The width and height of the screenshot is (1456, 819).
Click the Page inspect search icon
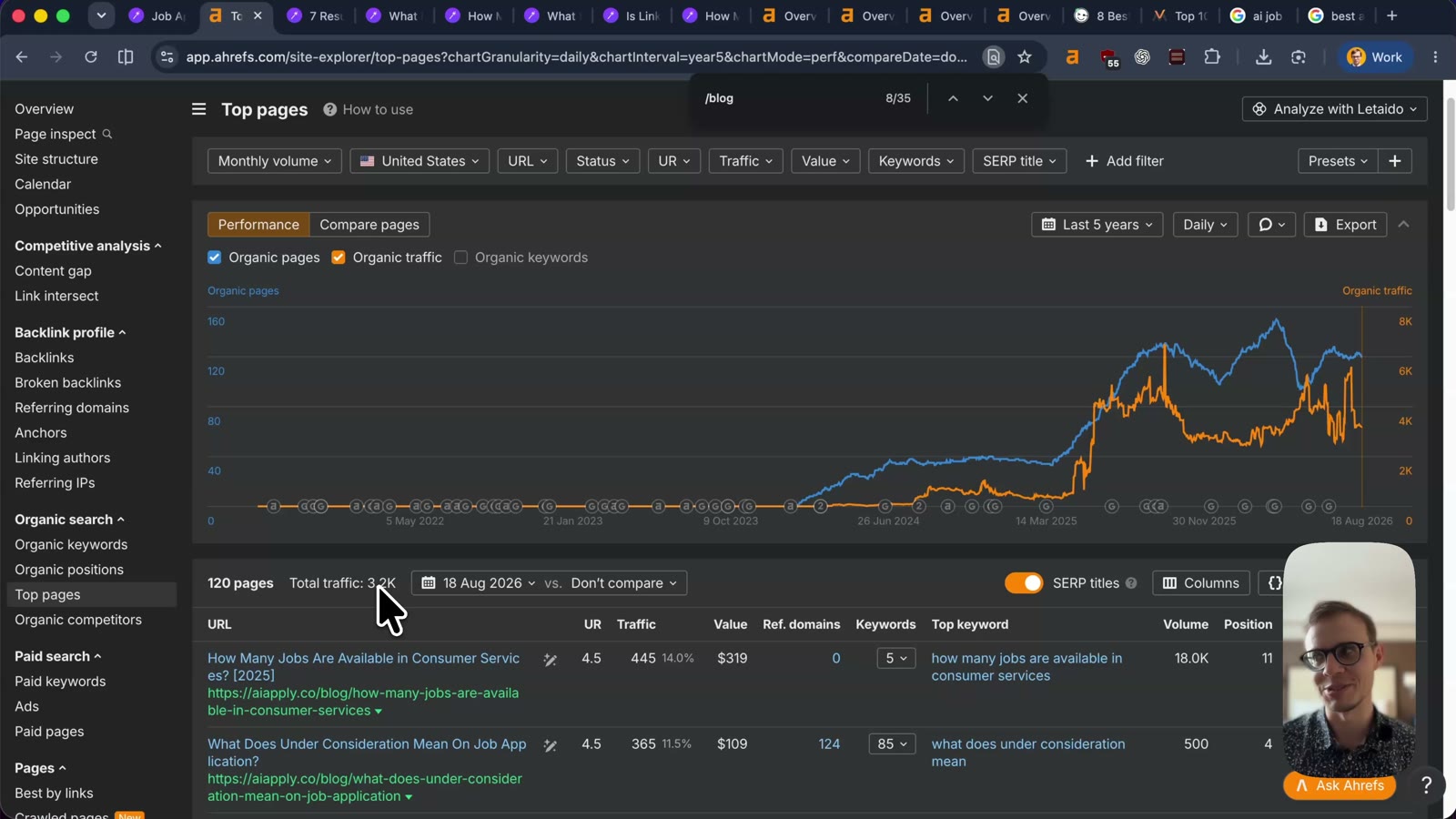tap(107, 135)
